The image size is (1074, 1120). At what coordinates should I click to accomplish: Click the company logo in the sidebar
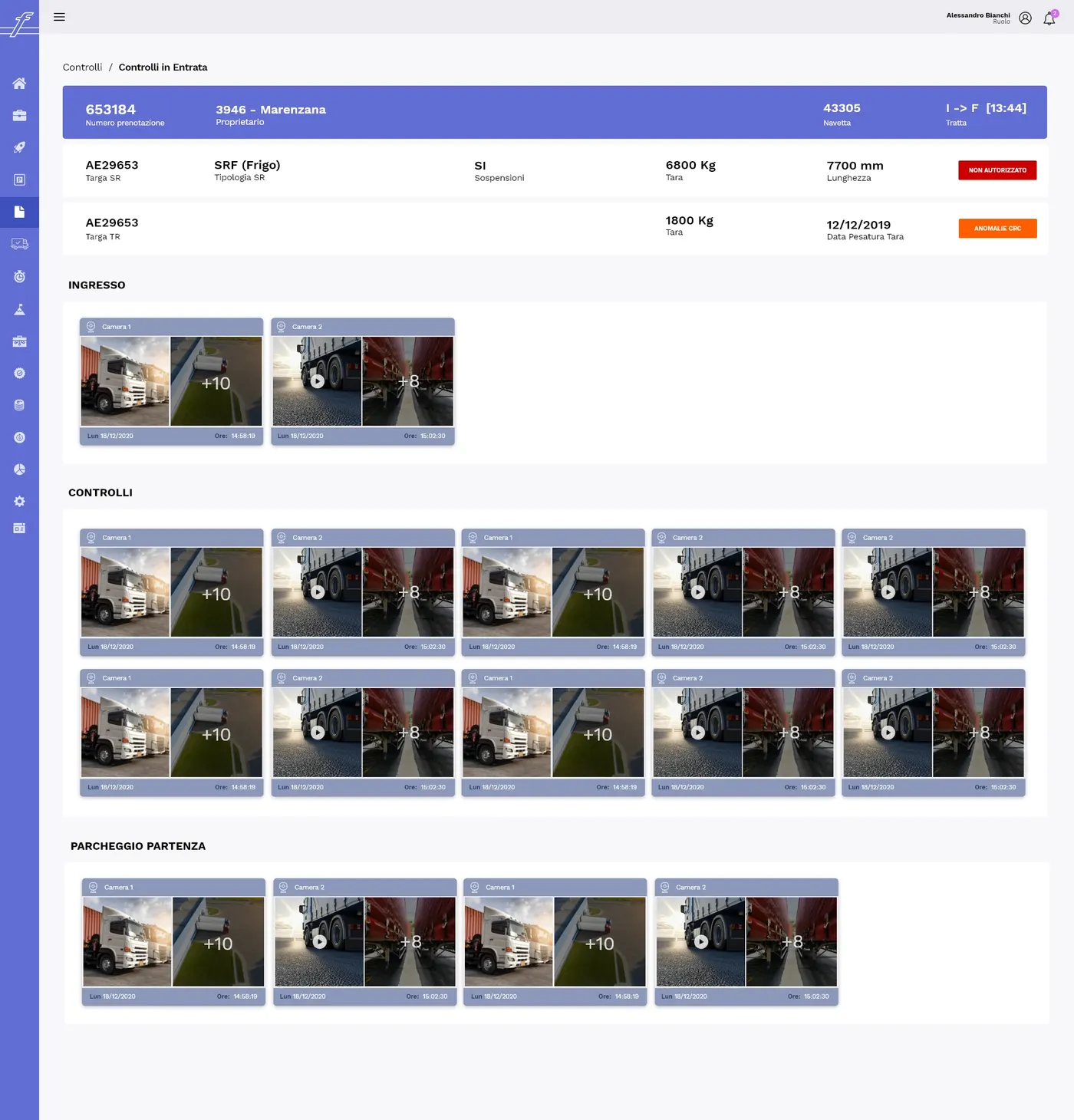(19, 24)
